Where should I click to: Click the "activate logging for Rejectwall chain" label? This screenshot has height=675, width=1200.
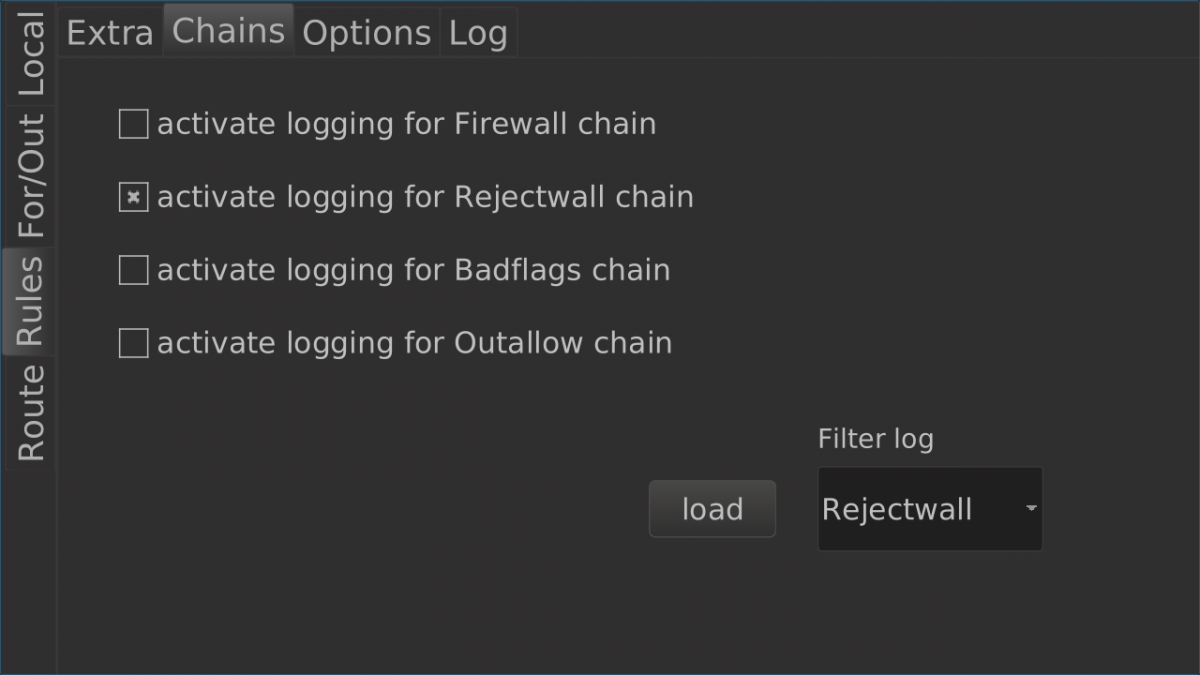click(425, 198)
